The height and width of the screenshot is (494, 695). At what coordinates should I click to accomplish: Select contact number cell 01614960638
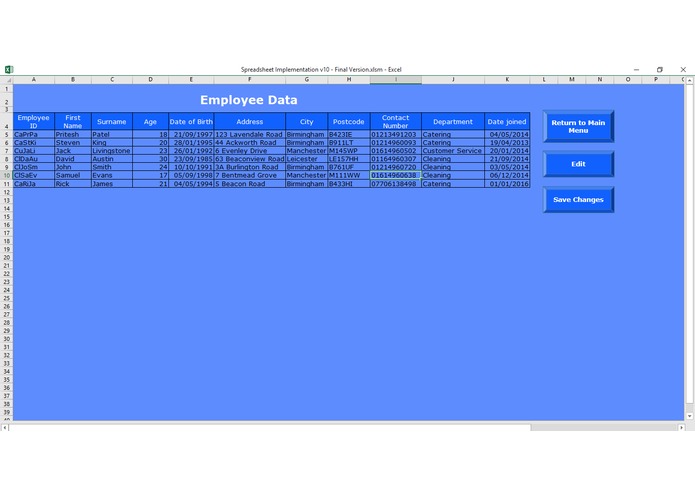coord(396,175)
